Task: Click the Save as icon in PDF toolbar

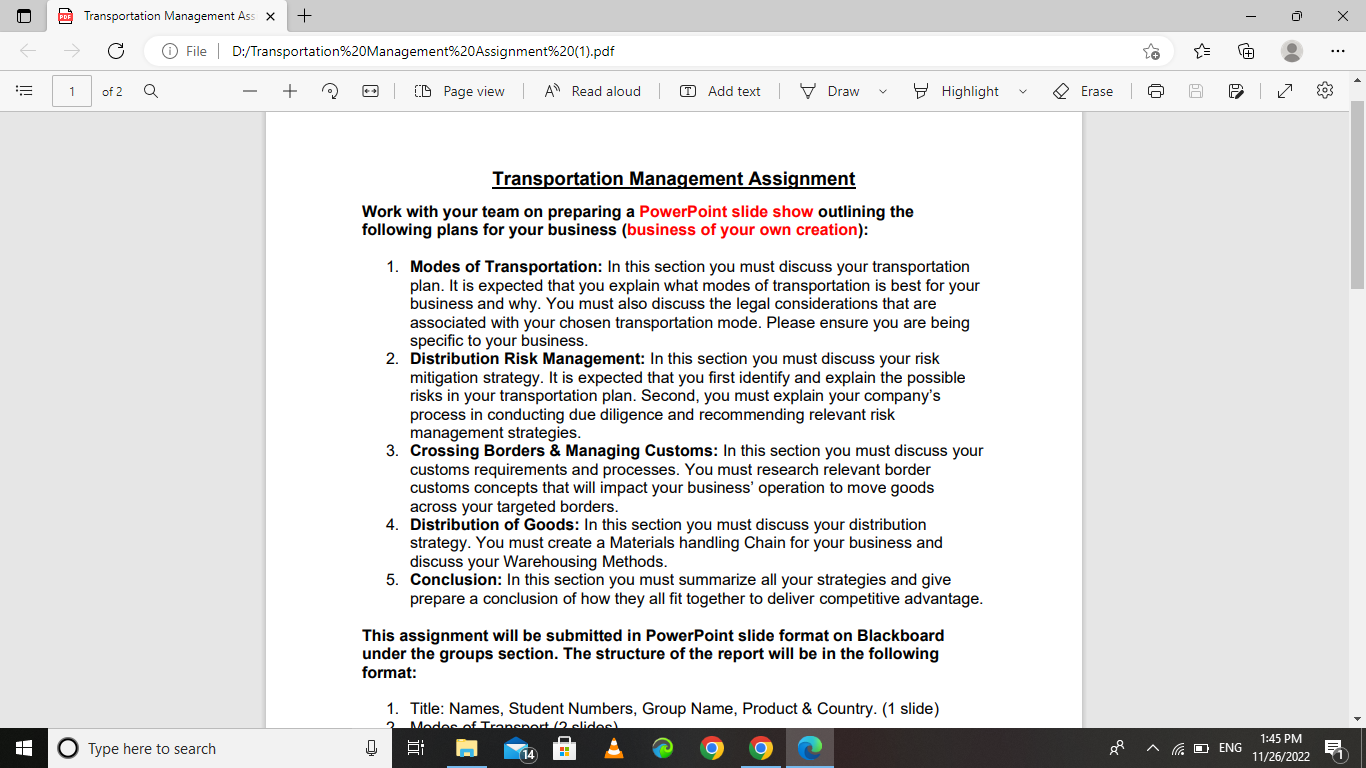Action: (1236, 91)
